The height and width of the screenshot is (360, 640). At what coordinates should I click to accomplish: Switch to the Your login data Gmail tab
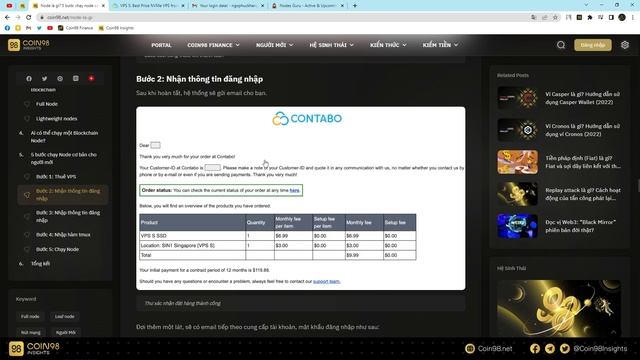[227, 6]
